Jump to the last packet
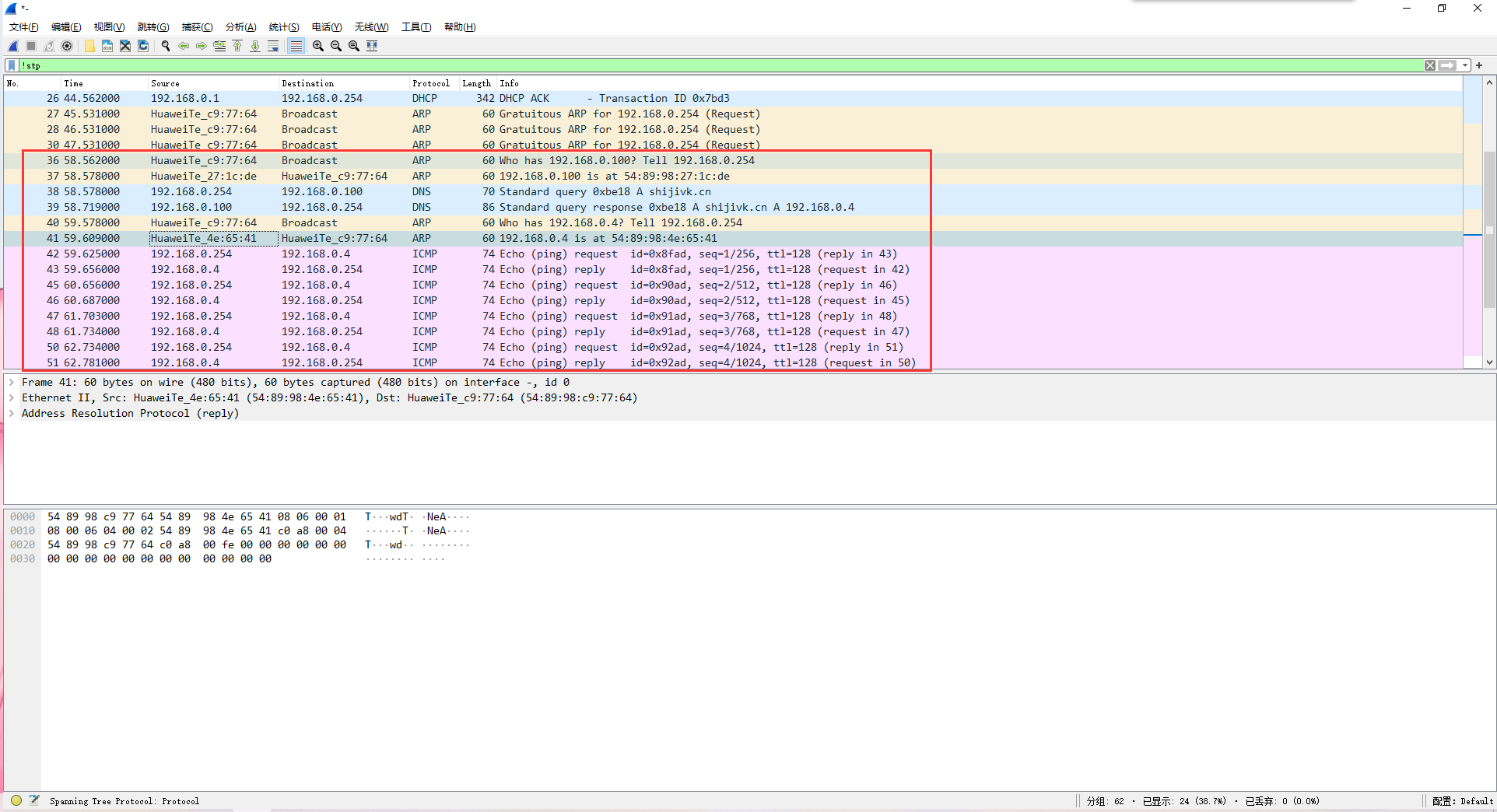Viewport: 1497px width, 812px height. (255, 46)
